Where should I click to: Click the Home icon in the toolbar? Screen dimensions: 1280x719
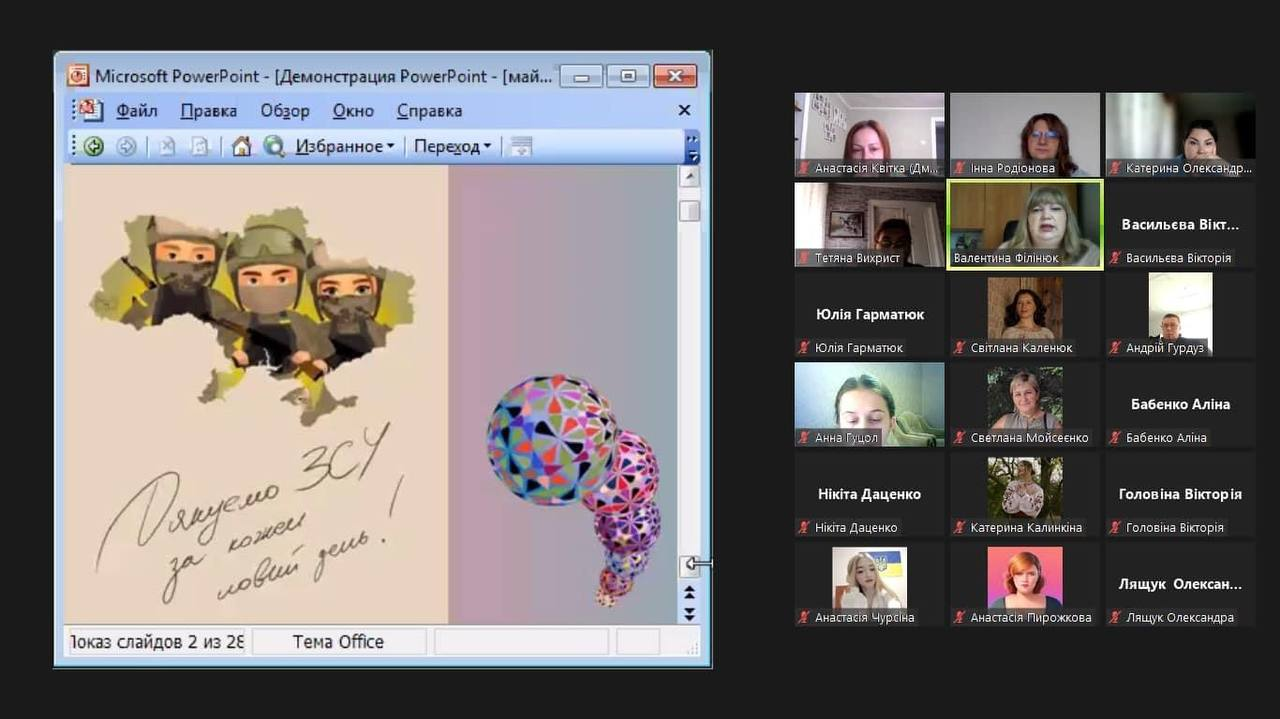click(x=241, y=147)
